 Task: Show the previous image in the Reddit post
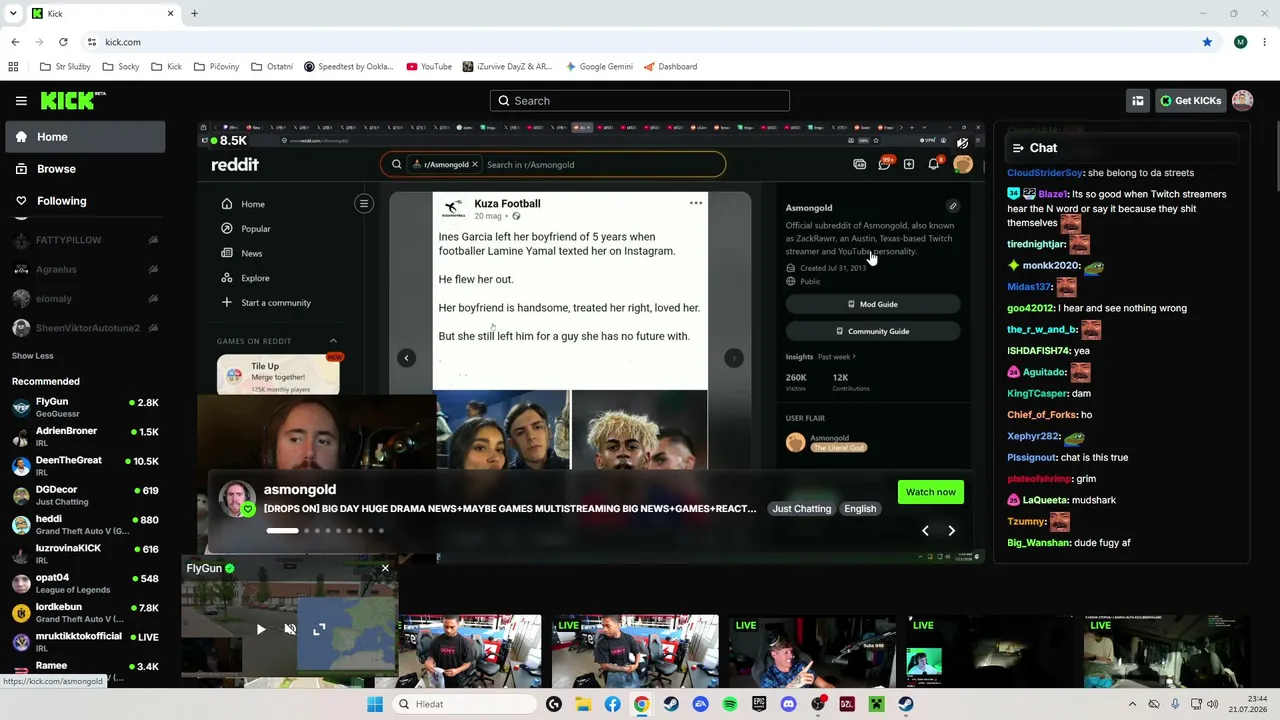click(406, 358)
